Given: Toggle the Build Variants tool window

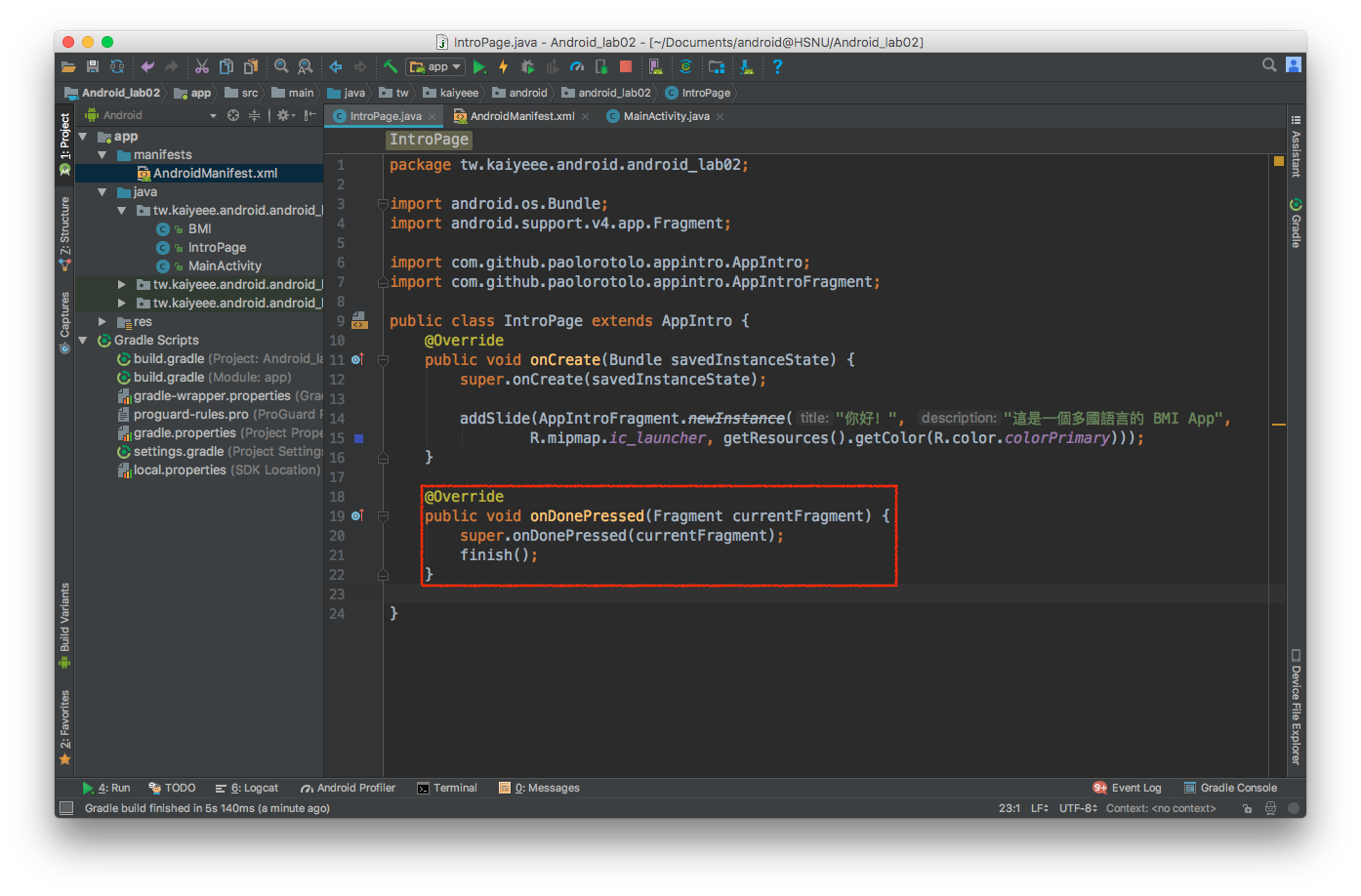Looking at the screenshot, I should pyautogui.click(x=64, y=625).
